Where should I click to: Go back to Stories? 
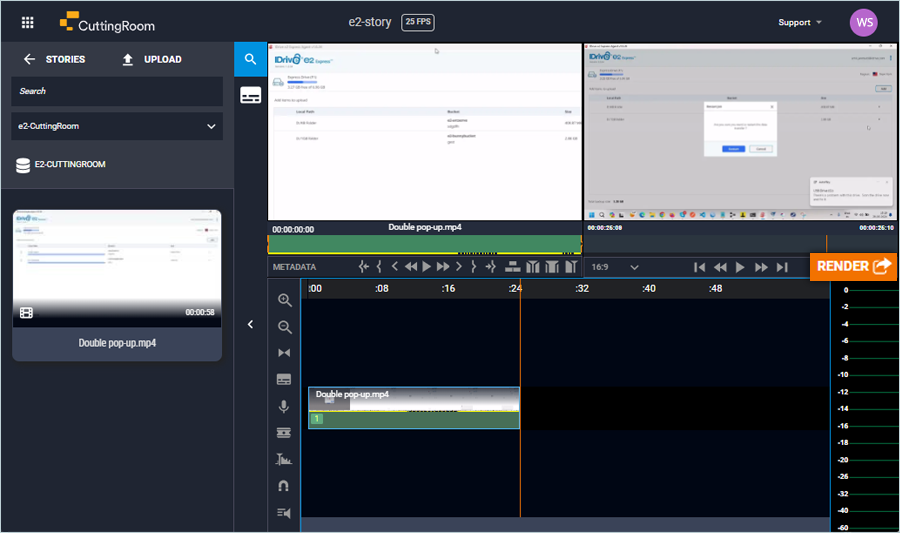tap(55, 59)
